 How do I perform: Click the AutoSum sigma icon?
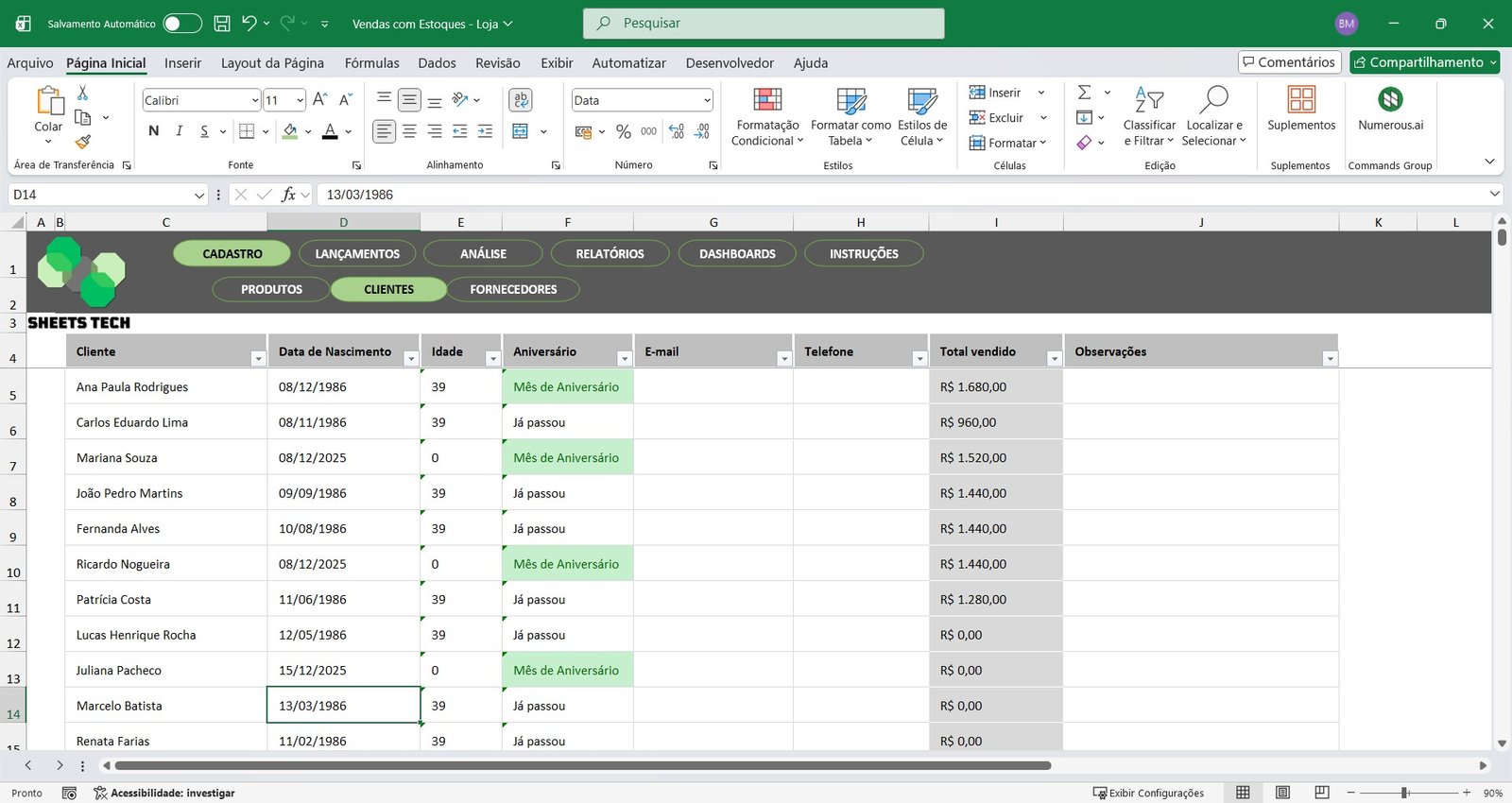[1085, 93]
